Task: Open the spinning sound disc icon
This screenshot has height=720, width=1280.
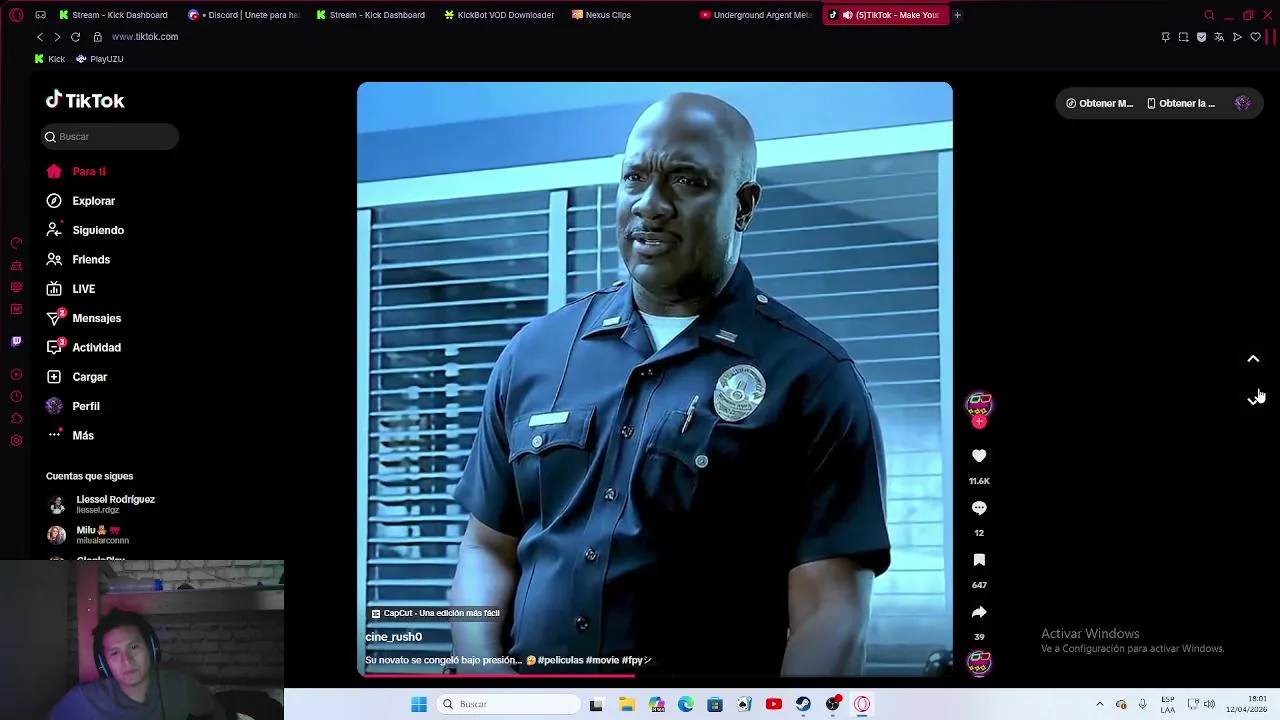Action: click(979, 662)
